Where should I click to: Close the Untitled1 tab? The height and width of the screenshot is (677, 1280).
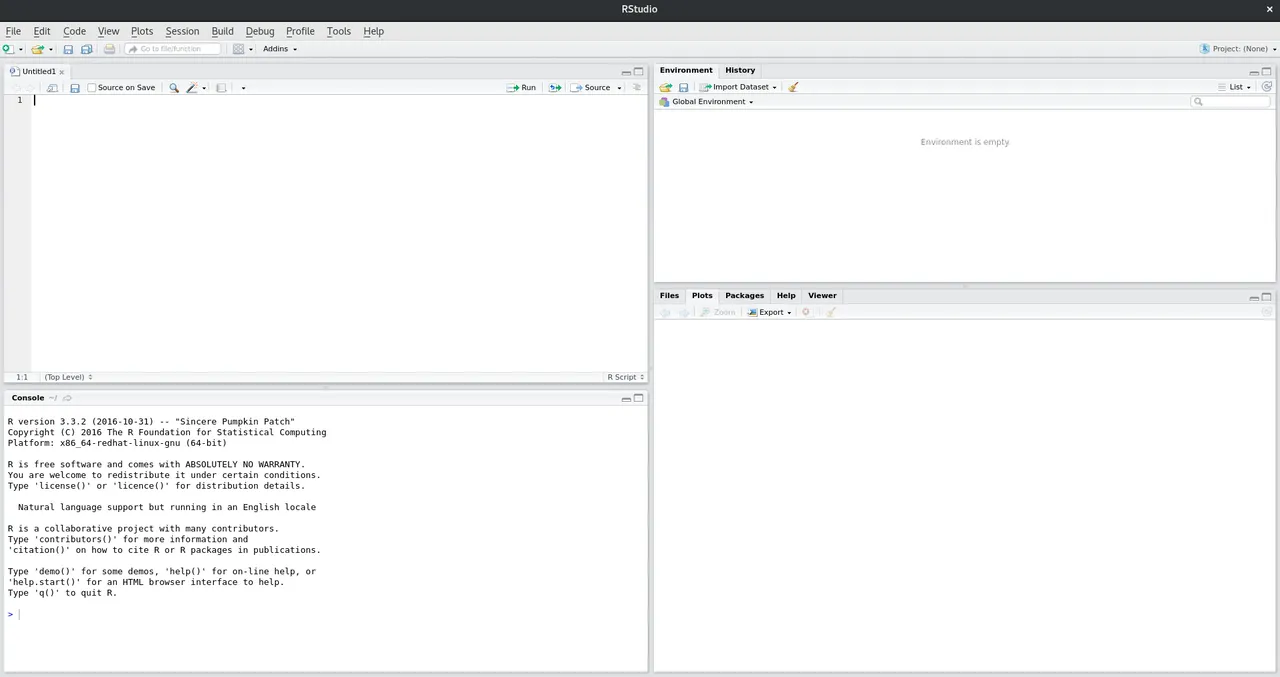point(62,72)
